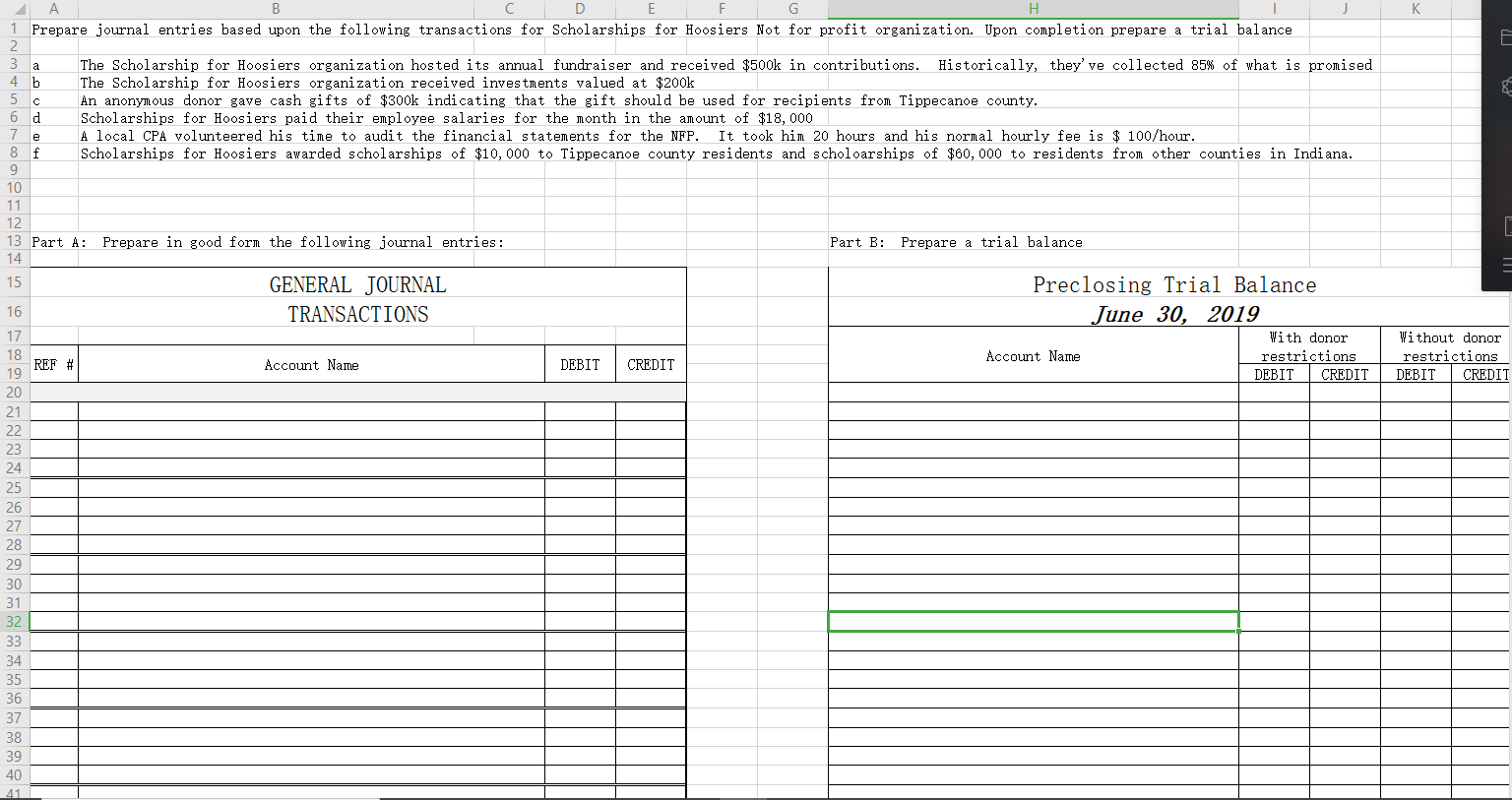
Task: Click the DEBIT header in the journal table
Action: [x=580, y=364]
